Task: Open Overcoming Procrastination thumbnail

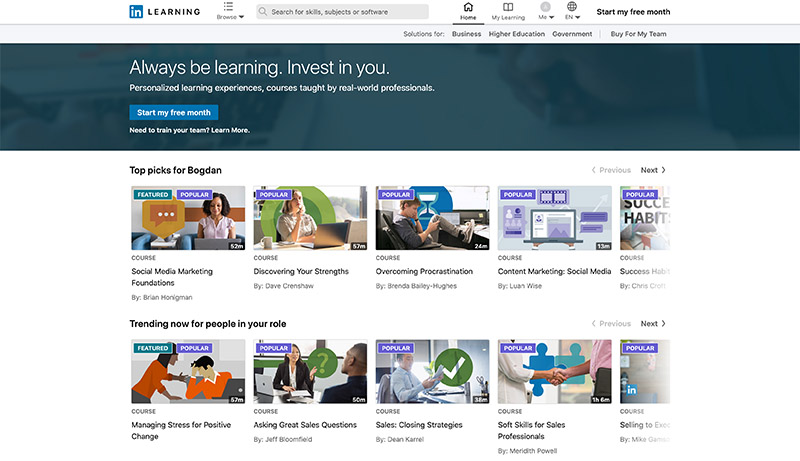Action: [x=433, y=218]
